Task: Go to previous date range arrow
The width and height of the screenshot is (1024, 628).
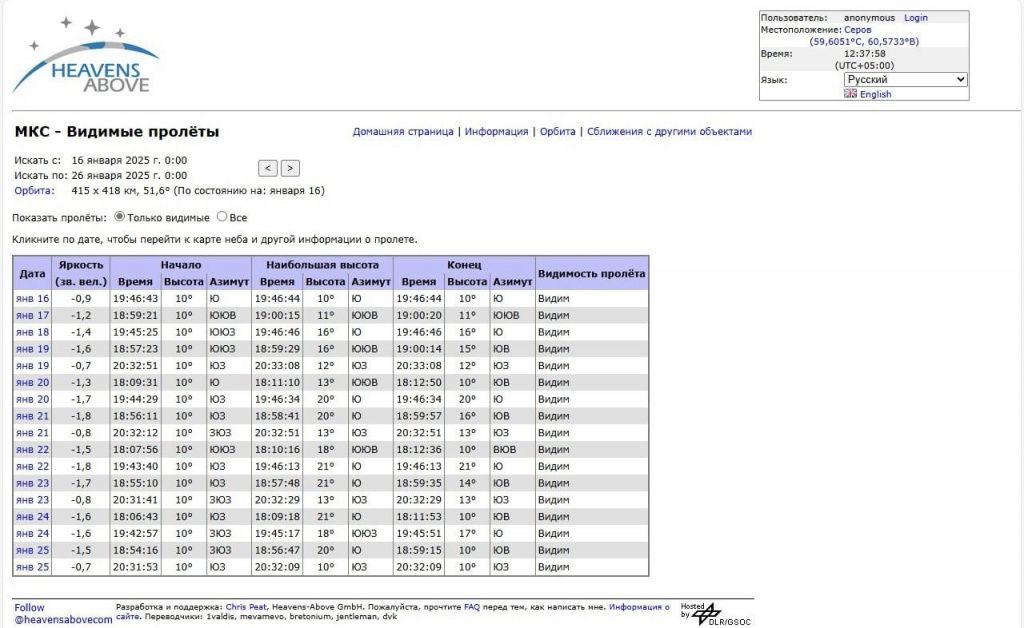Action: (267, 168)
